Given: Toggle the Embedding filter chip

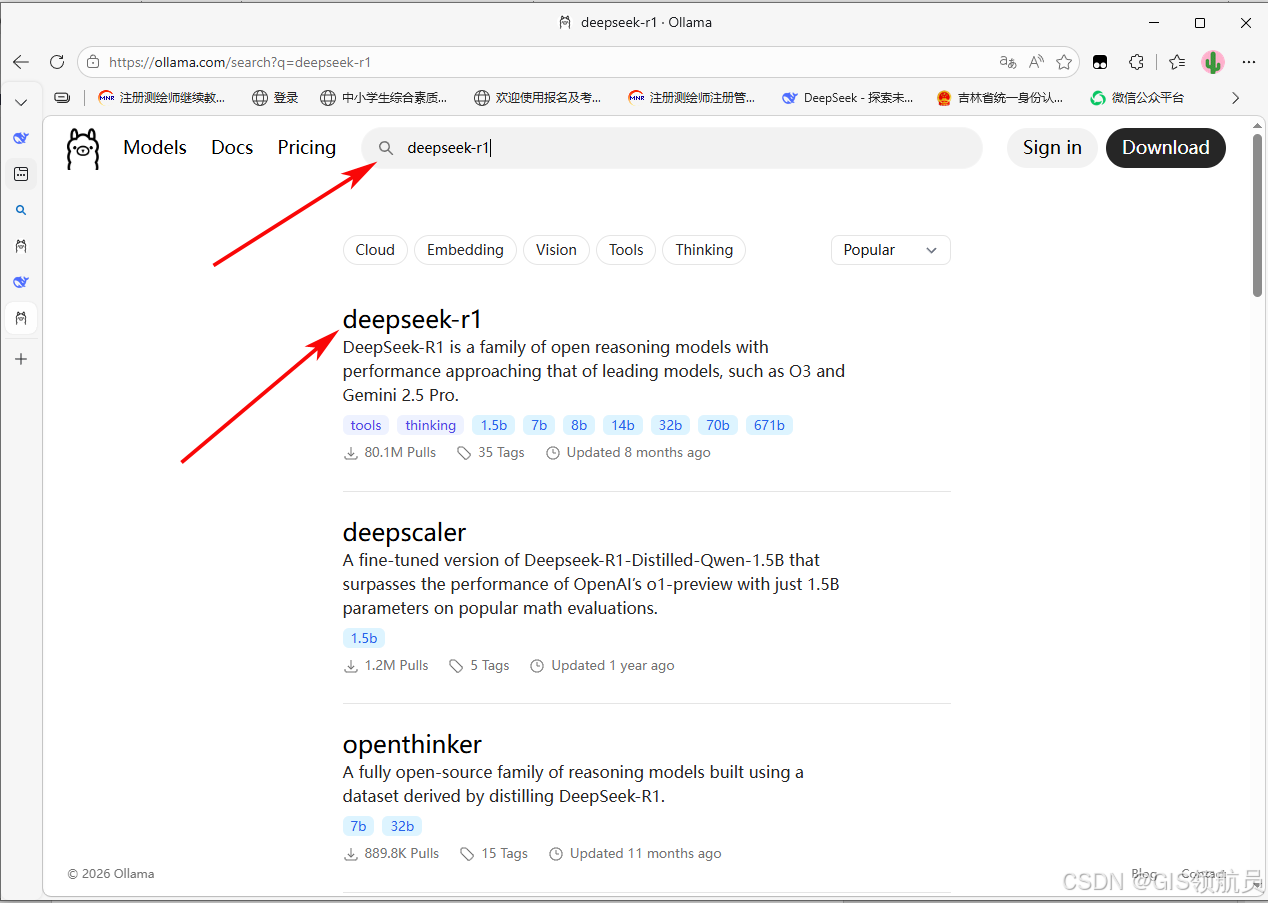Looking at the screenshot, I should 465,250.
